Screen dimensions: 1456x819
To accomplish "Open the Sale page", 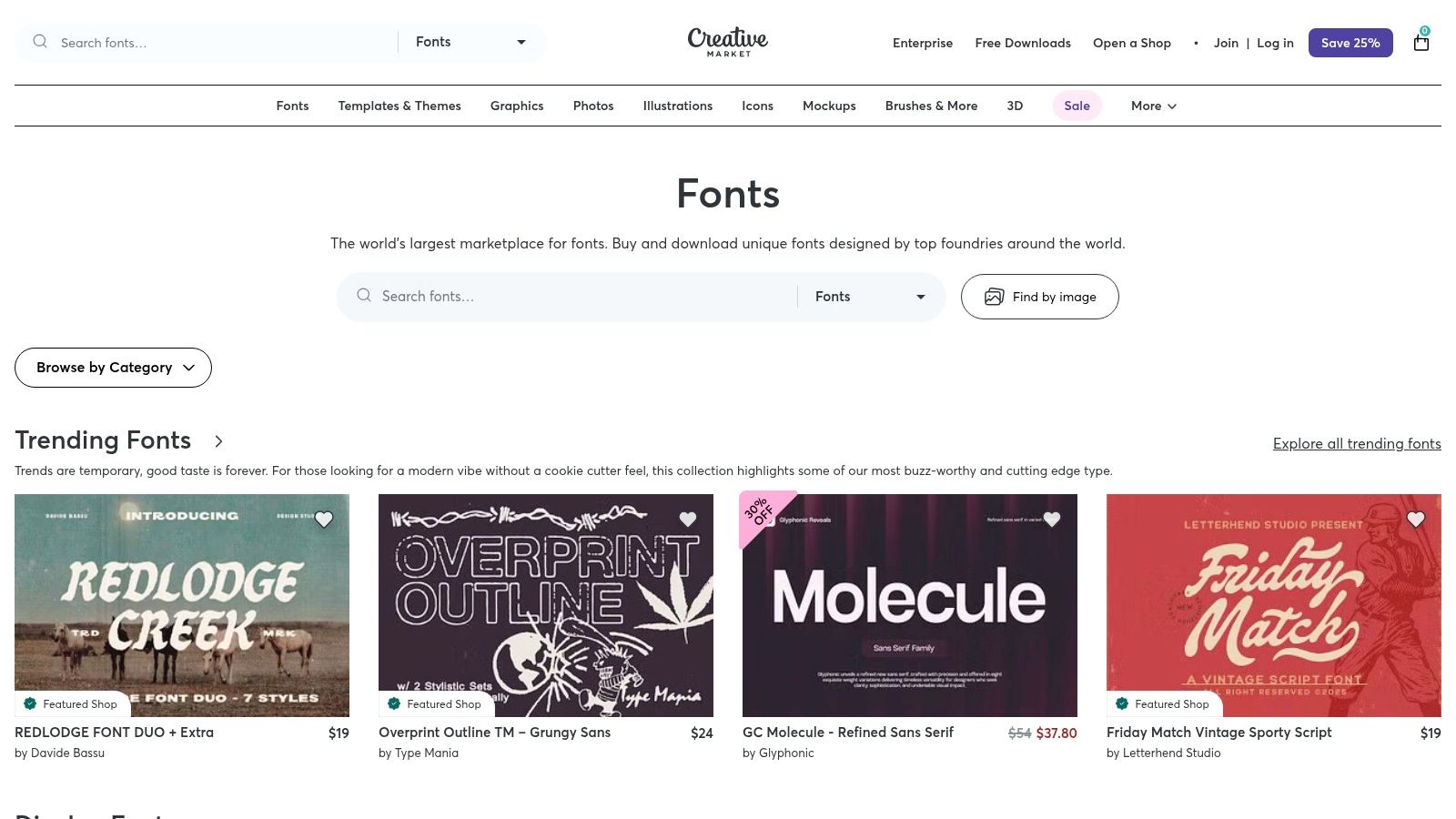I will tap(1077, 106).
